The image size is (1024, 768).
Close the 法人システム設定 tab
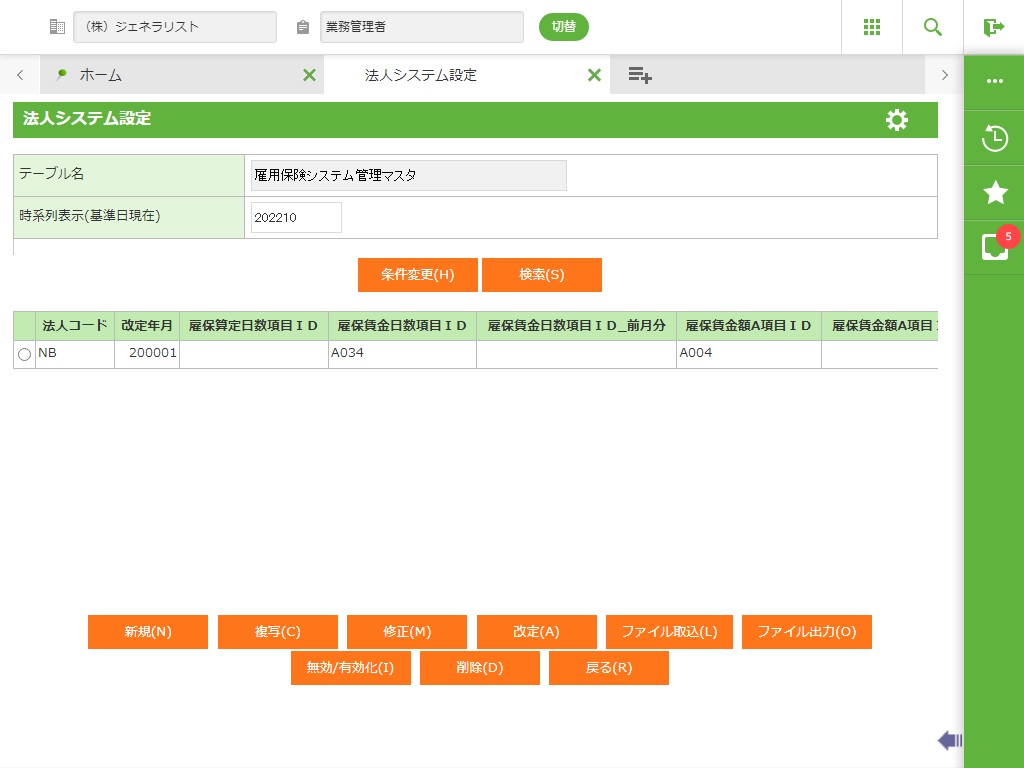click(x=594, y=75)
